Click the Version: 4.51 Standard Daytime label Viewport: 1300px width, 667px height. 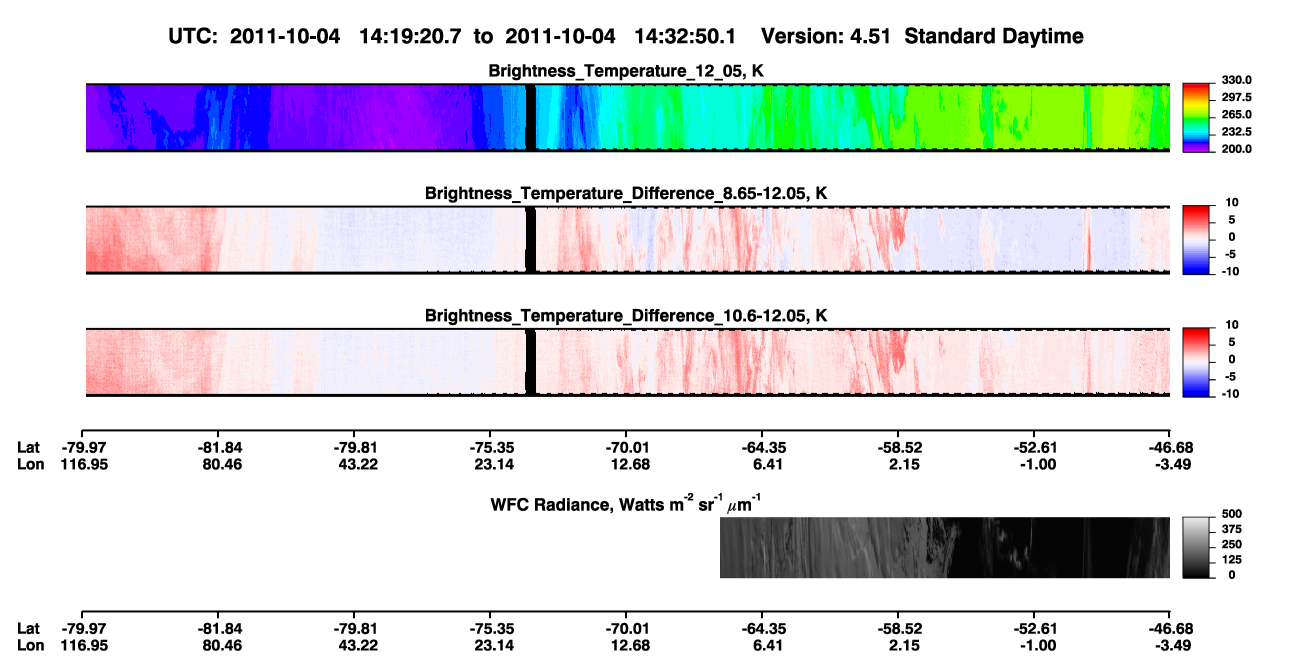point(922,37)
